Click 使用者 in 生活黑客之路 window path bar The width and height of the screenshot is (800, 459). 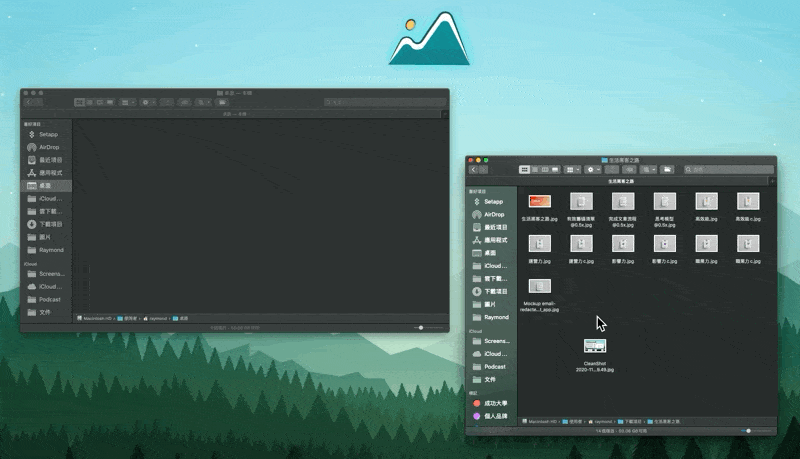(572, 422)
